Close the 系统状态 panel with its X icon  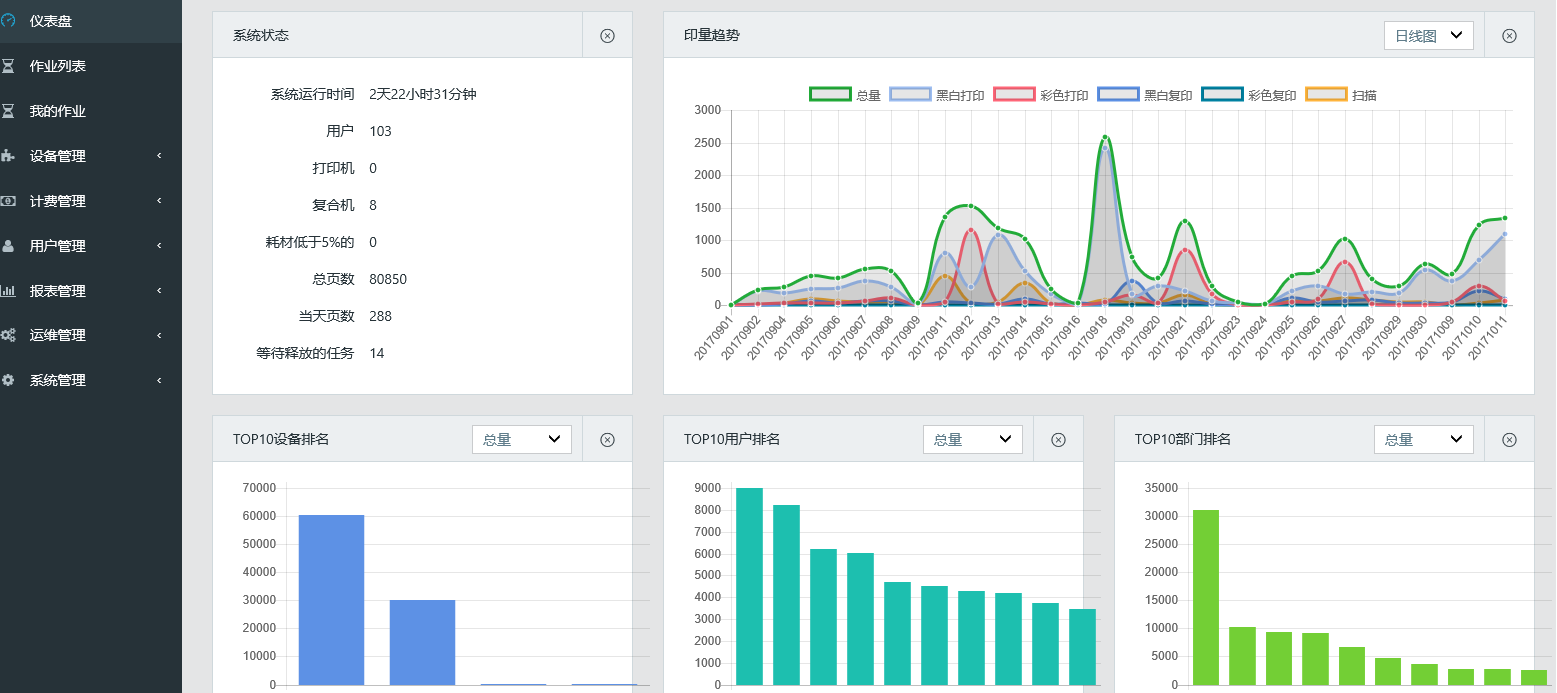tap(607, 36)
